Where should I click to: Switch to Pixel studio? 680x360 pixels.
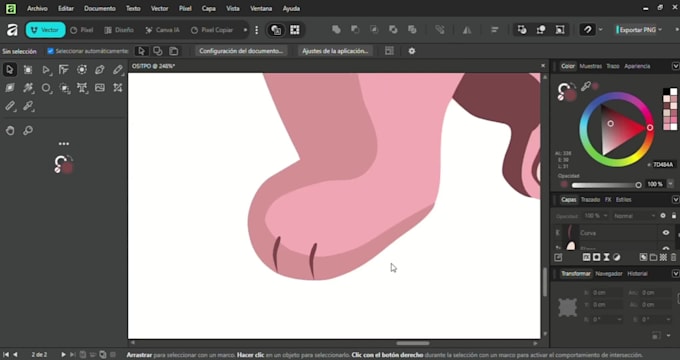82,30
